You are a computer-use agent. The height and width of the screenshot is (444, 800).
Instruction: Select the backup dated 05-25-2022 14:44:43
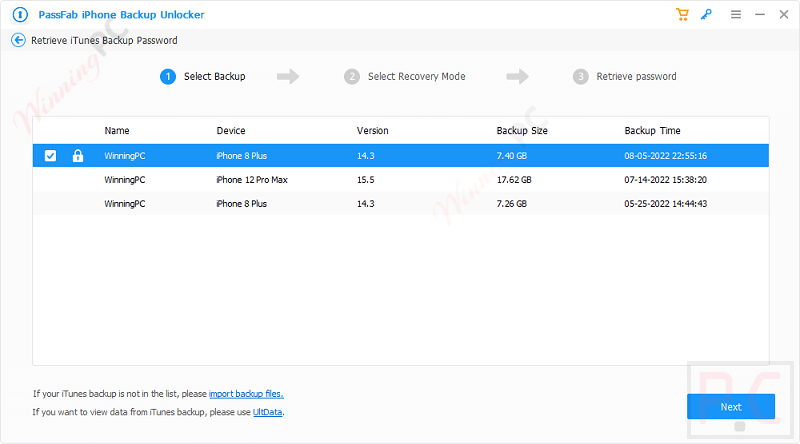pos(401,204)
